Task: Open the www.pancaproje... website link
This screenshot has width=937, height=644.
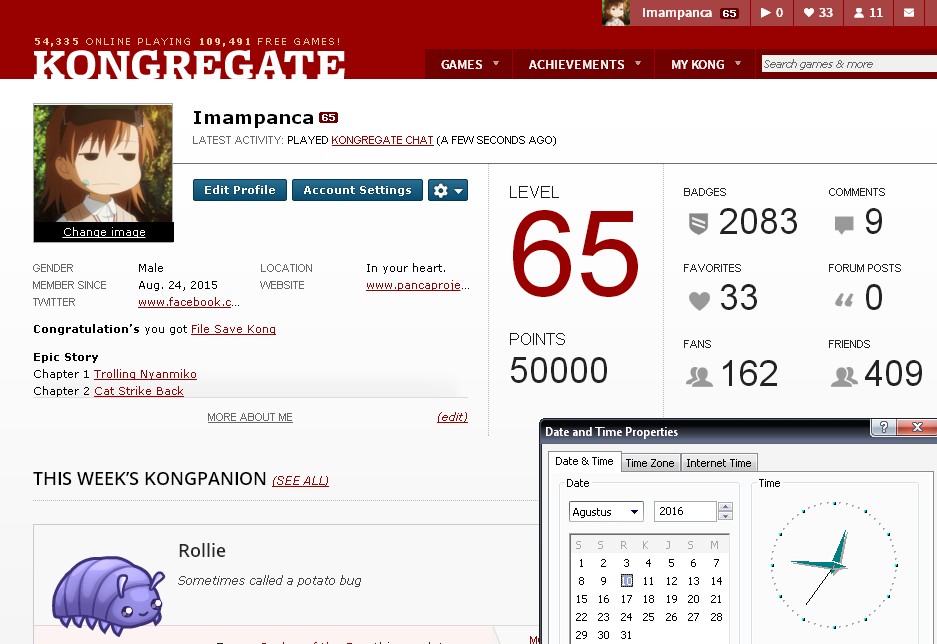Action: click(418, 286)
